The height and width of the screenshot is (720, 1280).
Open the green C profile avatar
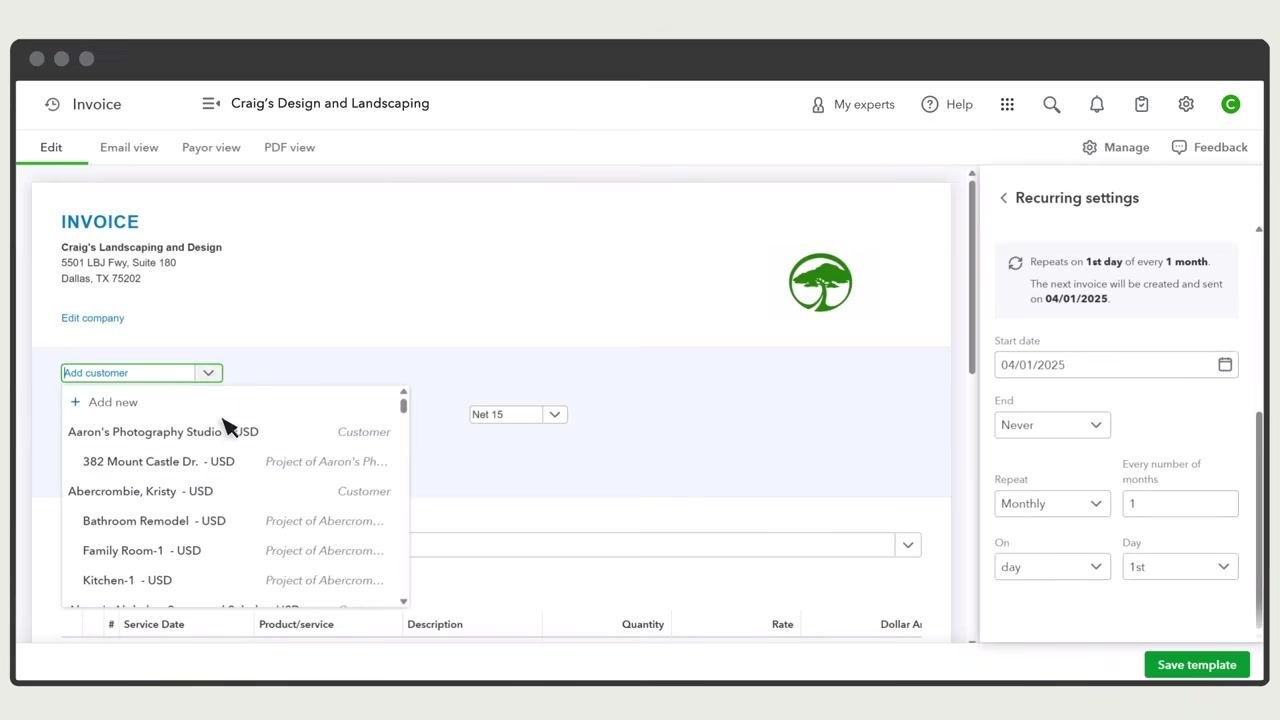pos(1231,104)
